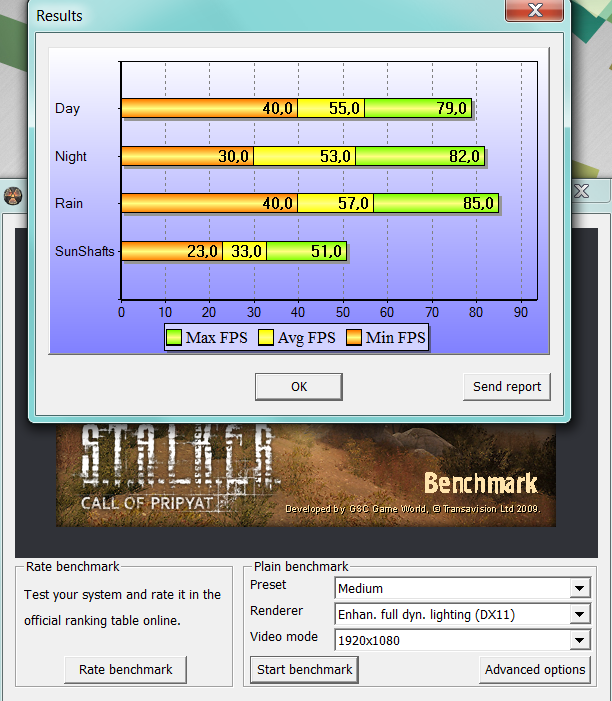Expand the Renderer dropdown arrow
The width and height of the screenshot is (612, 701).
click(579, 614)
